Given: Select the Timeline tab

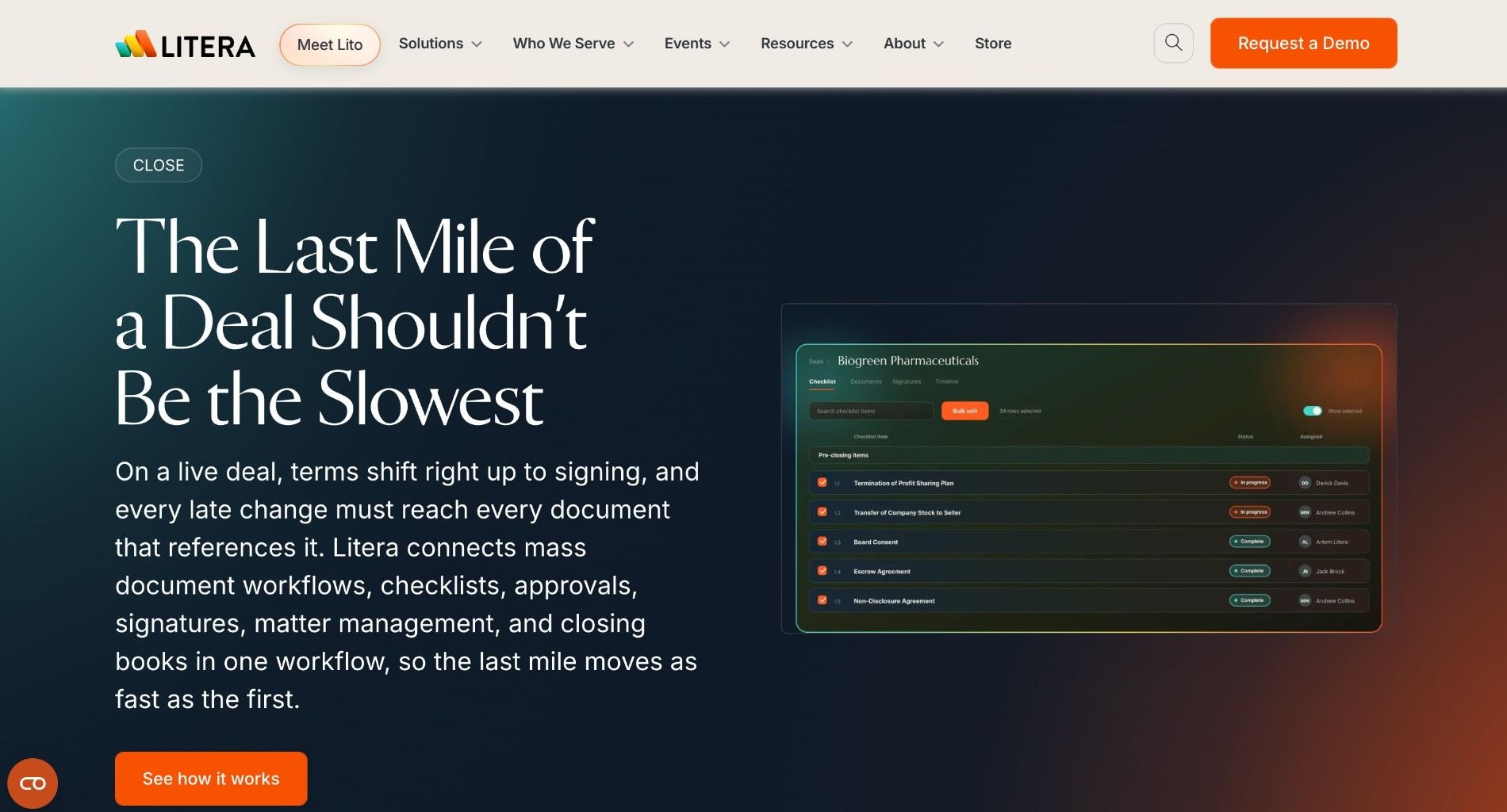Looking at the screenshot, I should 946,381.
